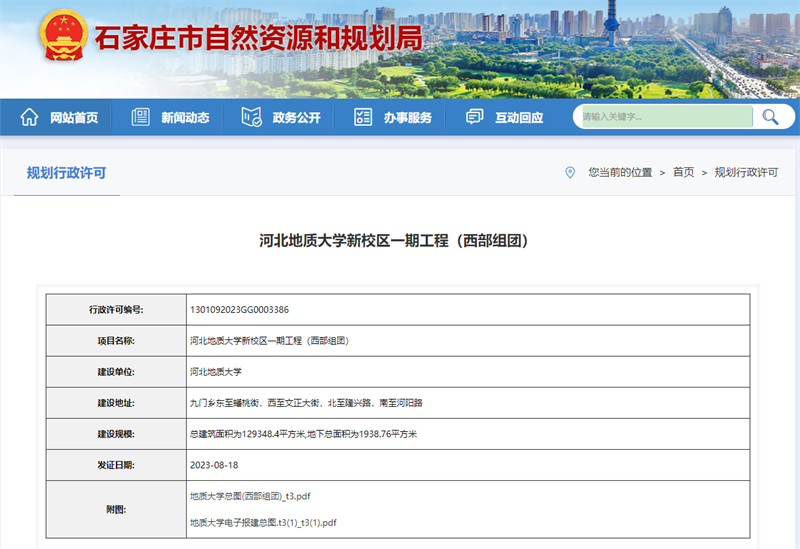Click the site title 石家庄市自然资源和规划局
This screenshot has height=549, width=800.
[x=259, y=37]
